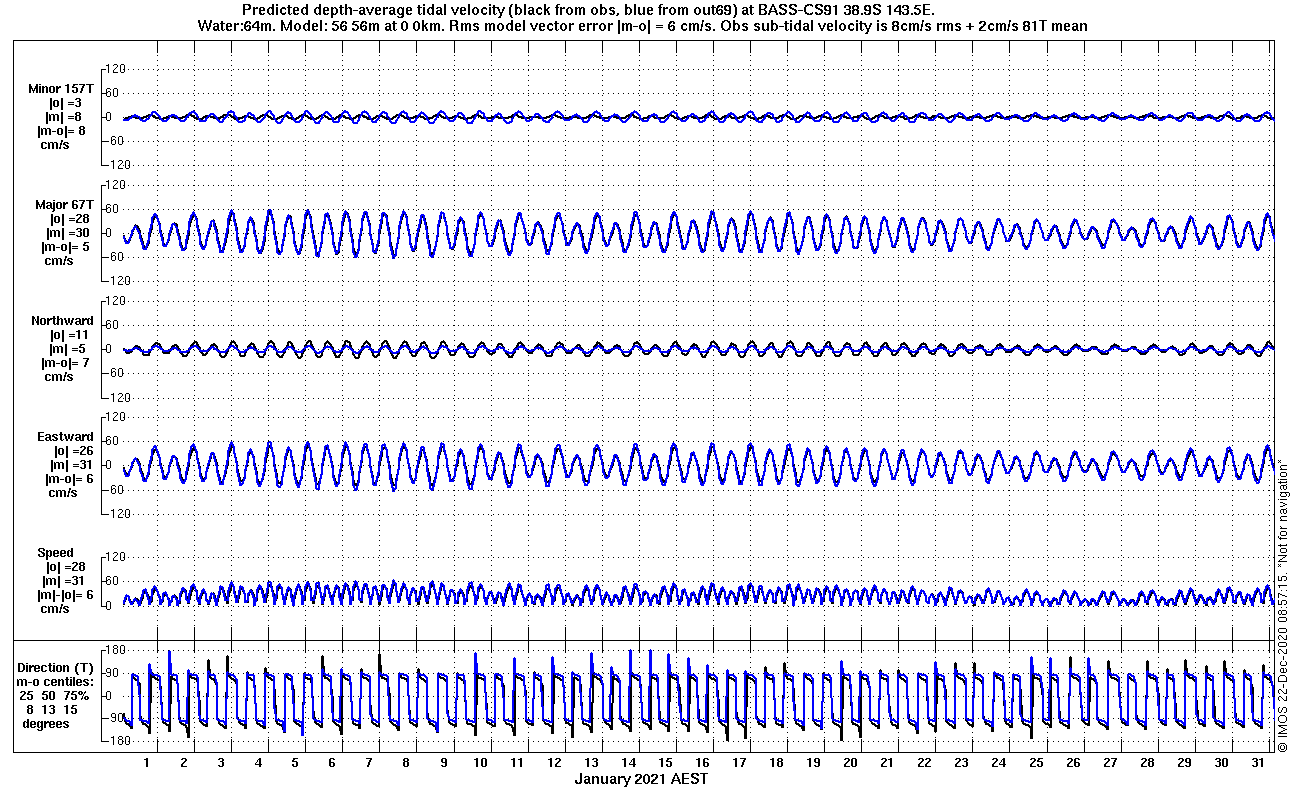Viewport: 1300px width, 800px height.
Task: Select the 'Northward' panel label
Action: click(62, 321)
